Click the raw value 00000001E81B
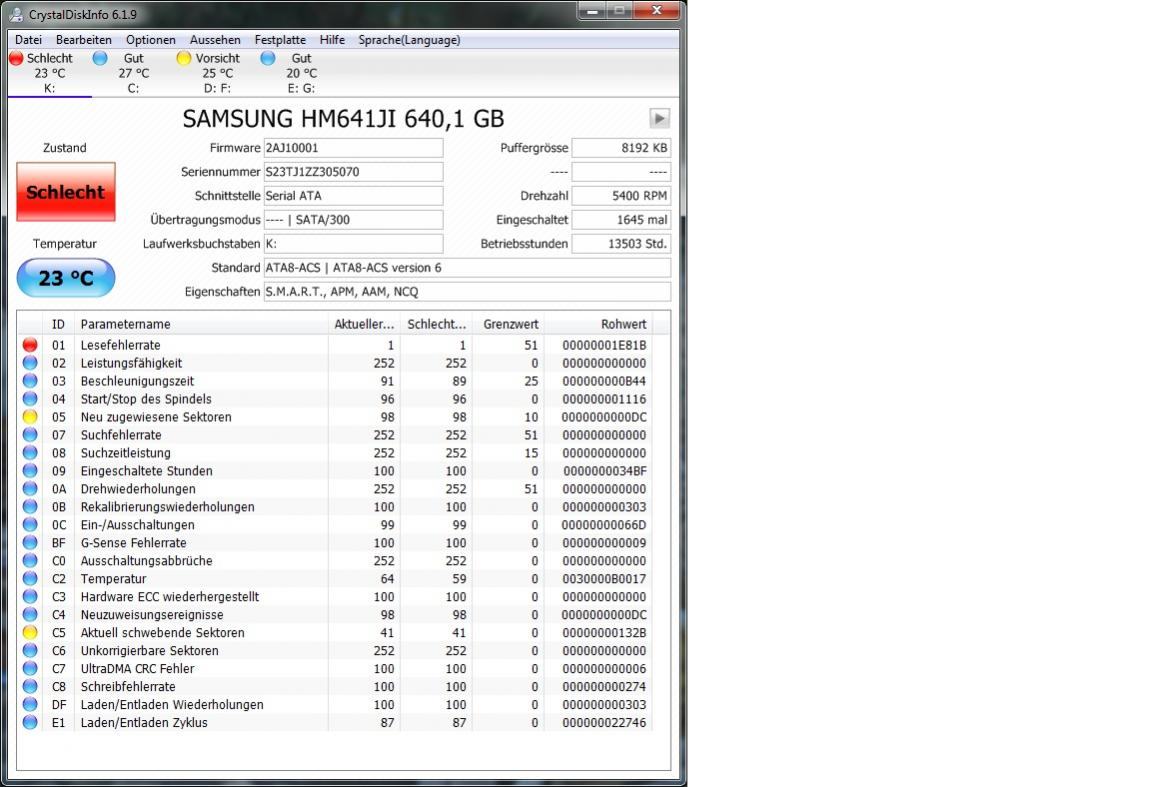 604,345
